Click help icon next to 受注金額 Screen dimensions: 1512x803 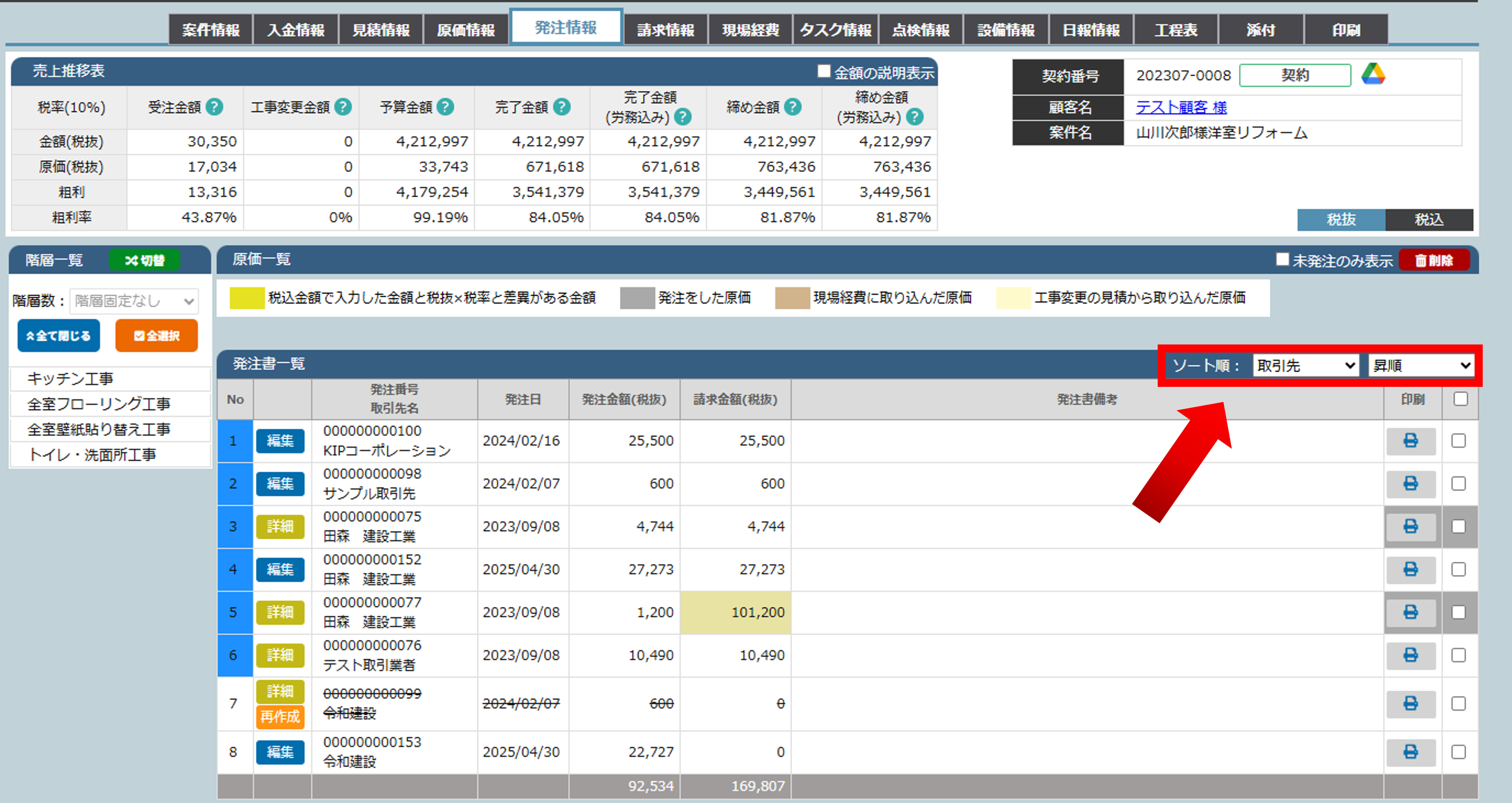[x=215, y=107]
